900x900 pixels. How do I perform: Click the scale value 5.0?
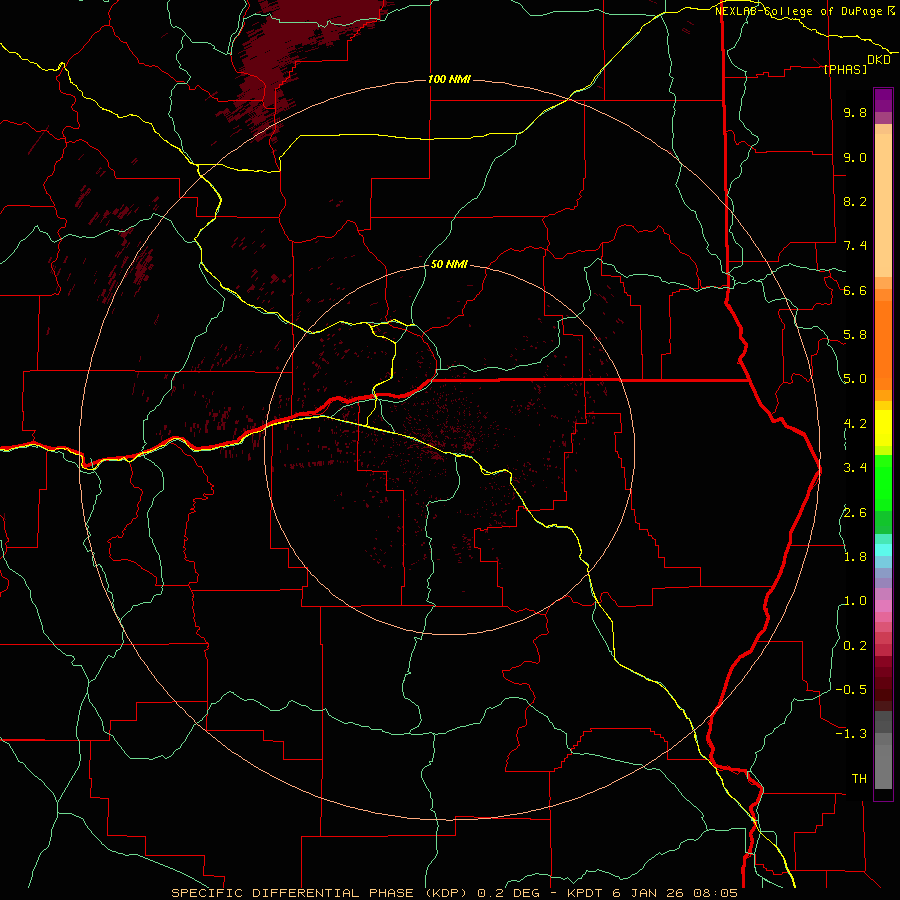click(855, 379)
